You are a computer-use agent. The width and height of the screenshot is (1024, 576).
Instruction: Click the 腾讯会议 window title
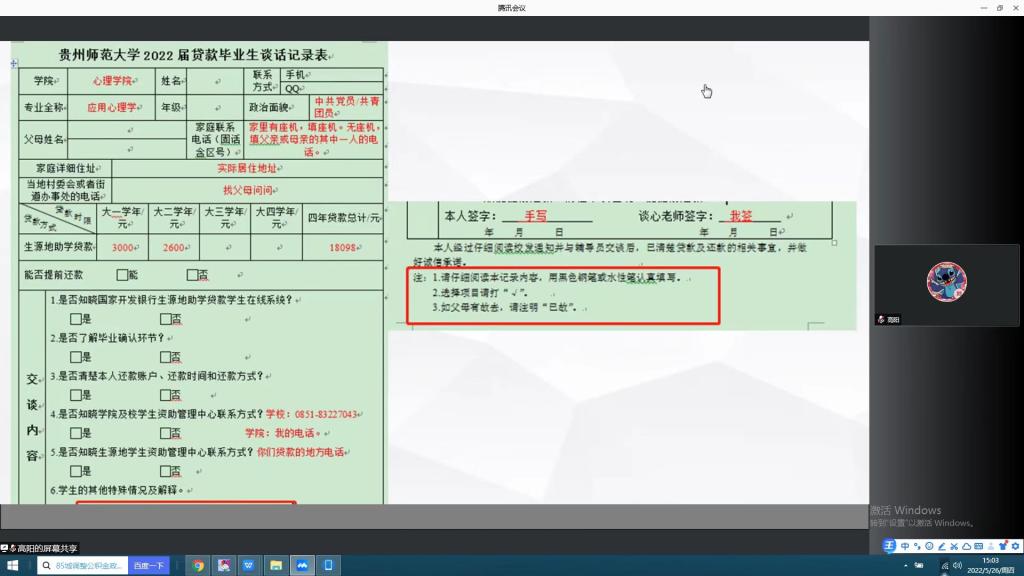[x=511, y=8]
